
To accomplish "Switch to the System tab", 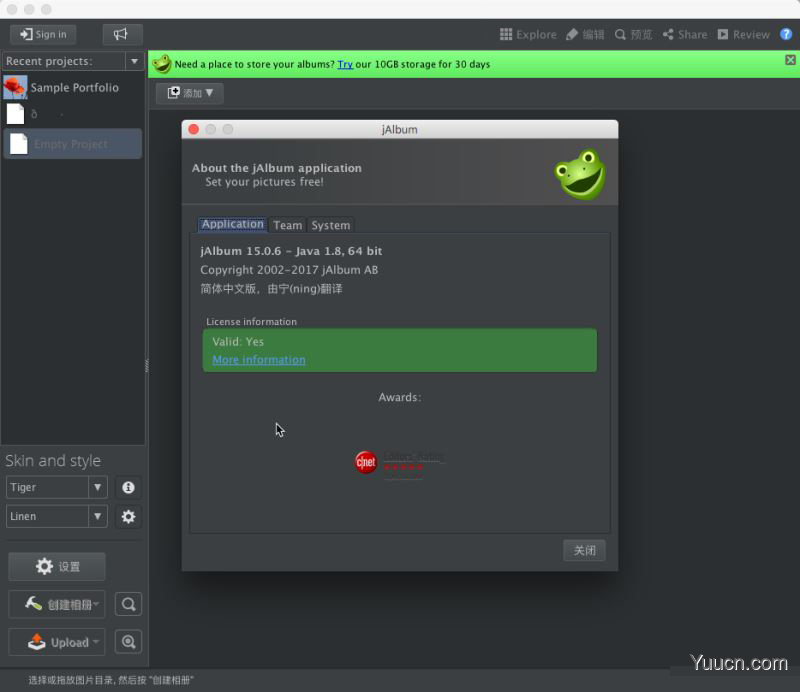I will (331, 225).
